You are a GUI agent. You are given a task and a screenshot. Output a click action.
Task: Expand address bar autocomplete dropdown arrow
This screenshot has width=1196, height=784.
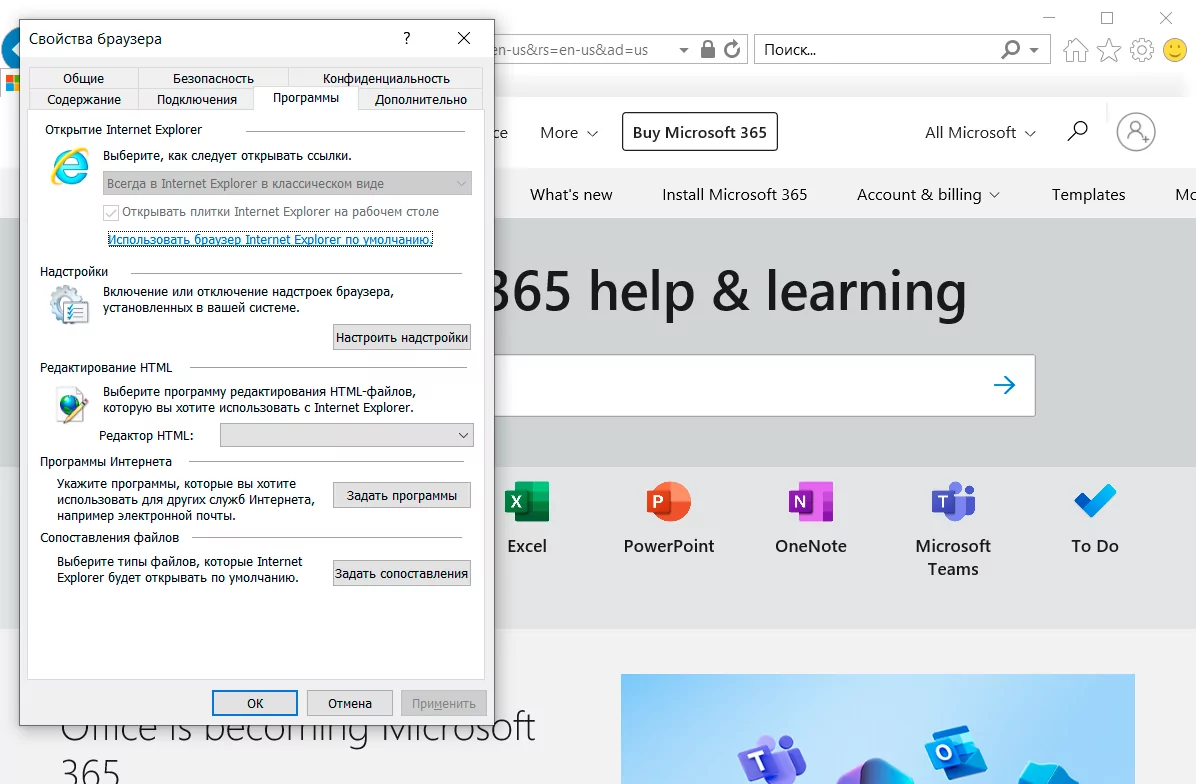pyautogui.click(x=683, y=50)
